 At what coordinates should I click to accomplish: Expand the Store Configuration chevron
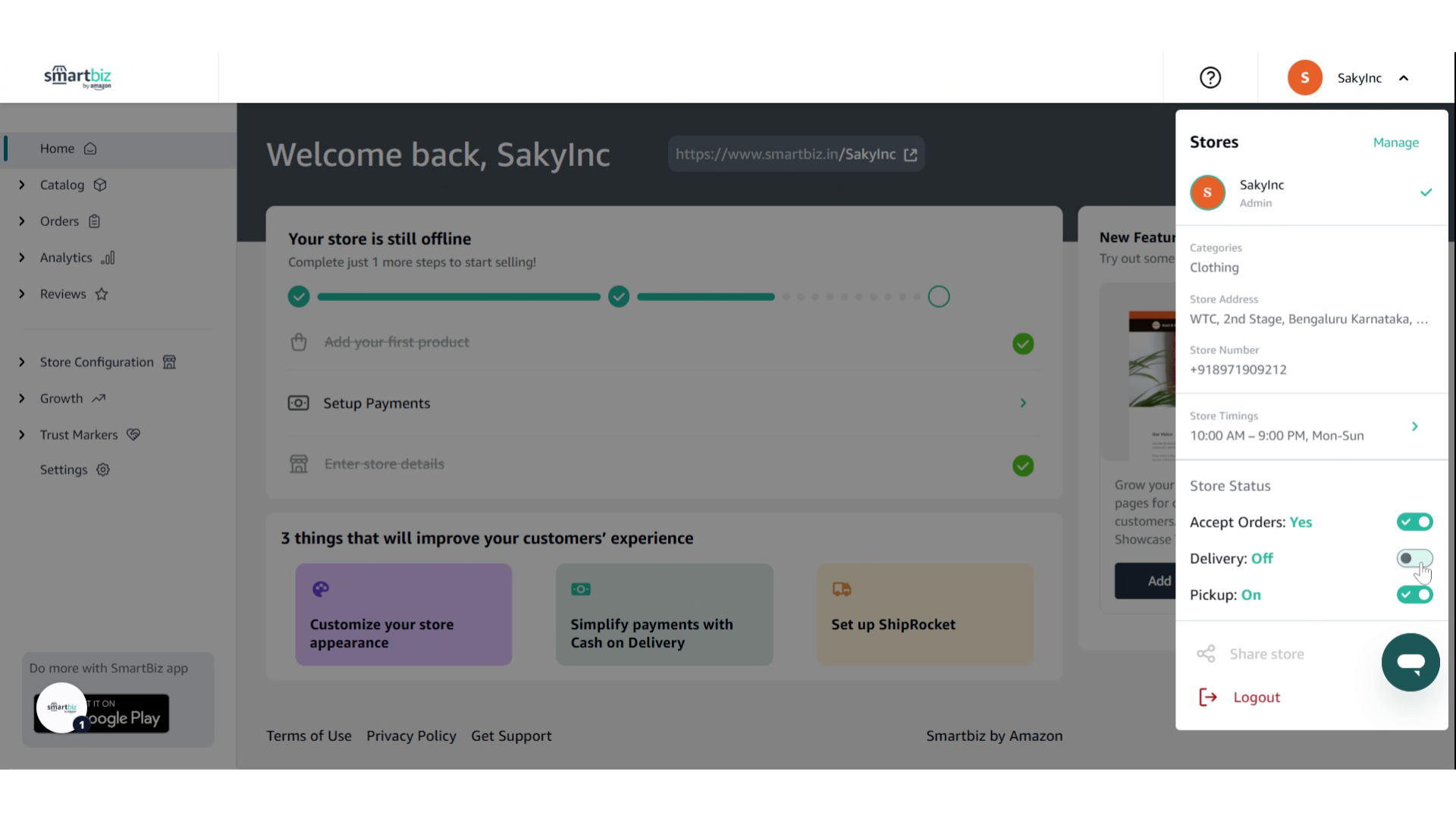pyautogui.click(x=22, y=362)
